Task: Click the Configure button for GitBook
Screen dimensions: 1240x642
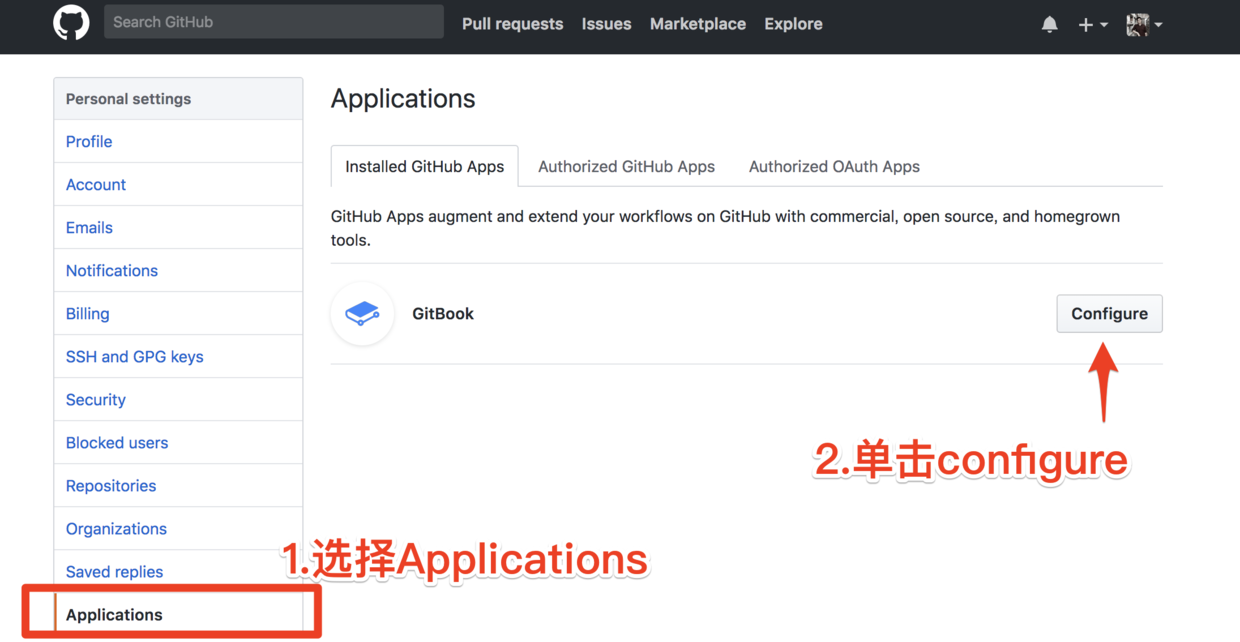Action: click(1109, 314)
